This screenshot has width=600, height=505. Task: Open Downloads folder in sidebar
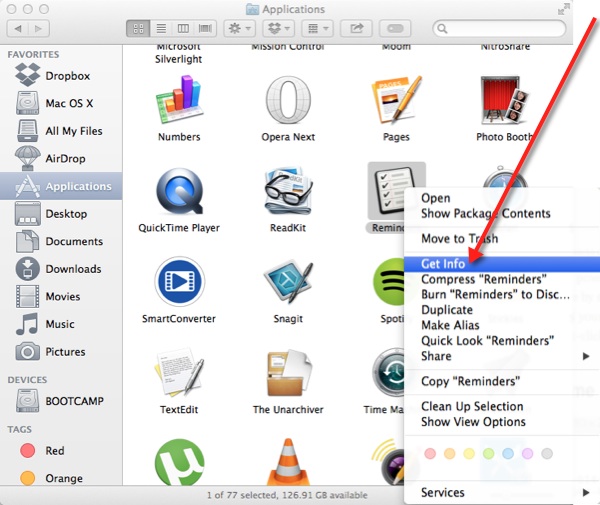pyautogui.click(x=61, y=269)
